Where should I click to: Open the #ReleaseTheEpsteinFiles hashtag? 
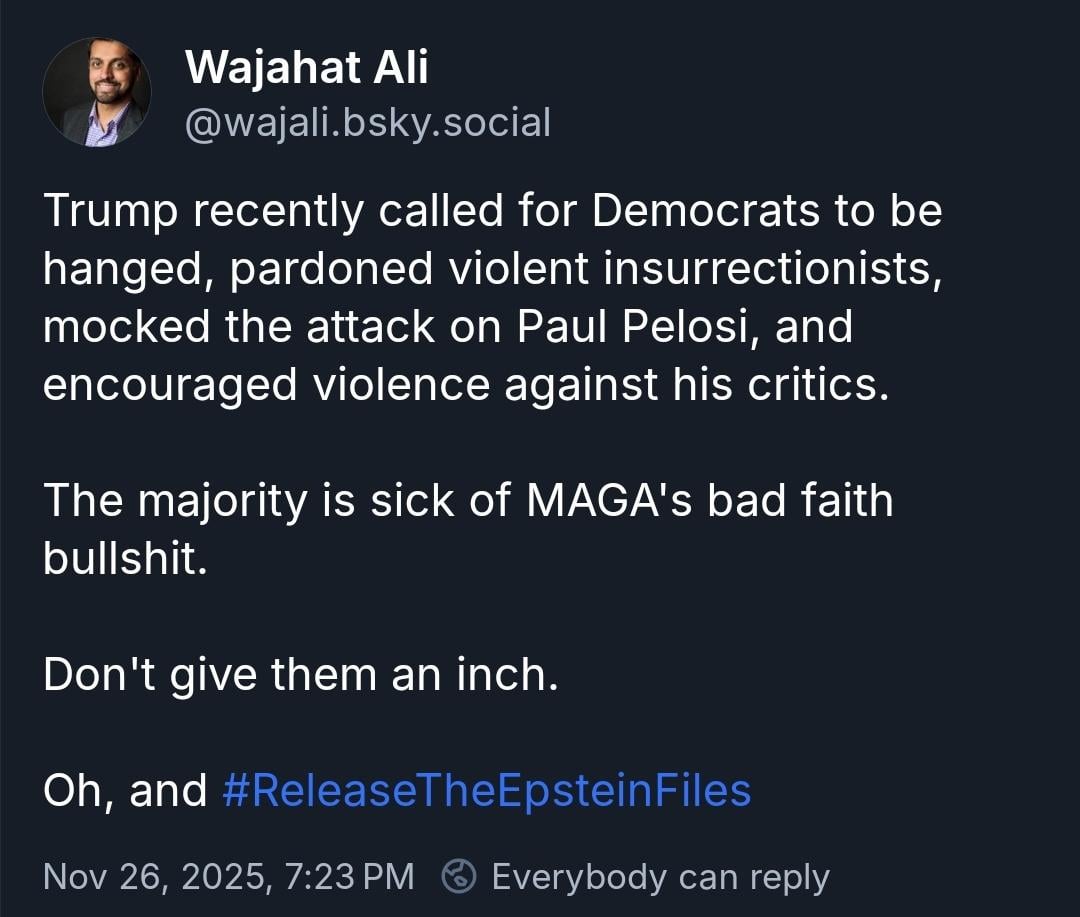(485, 790)
